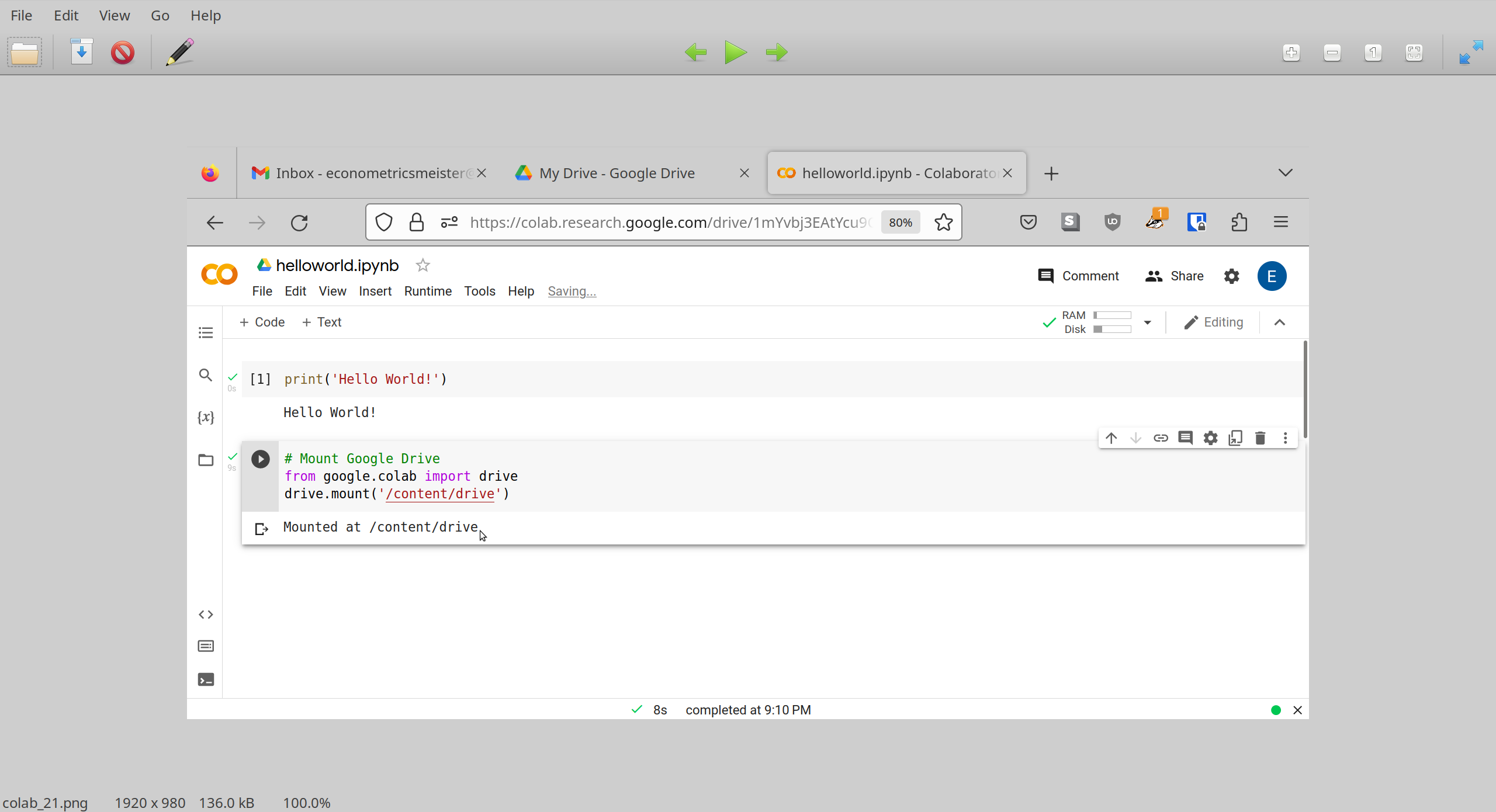
Task: Open code snippets angle brackets icon
Action: click(x=206, y=614)
